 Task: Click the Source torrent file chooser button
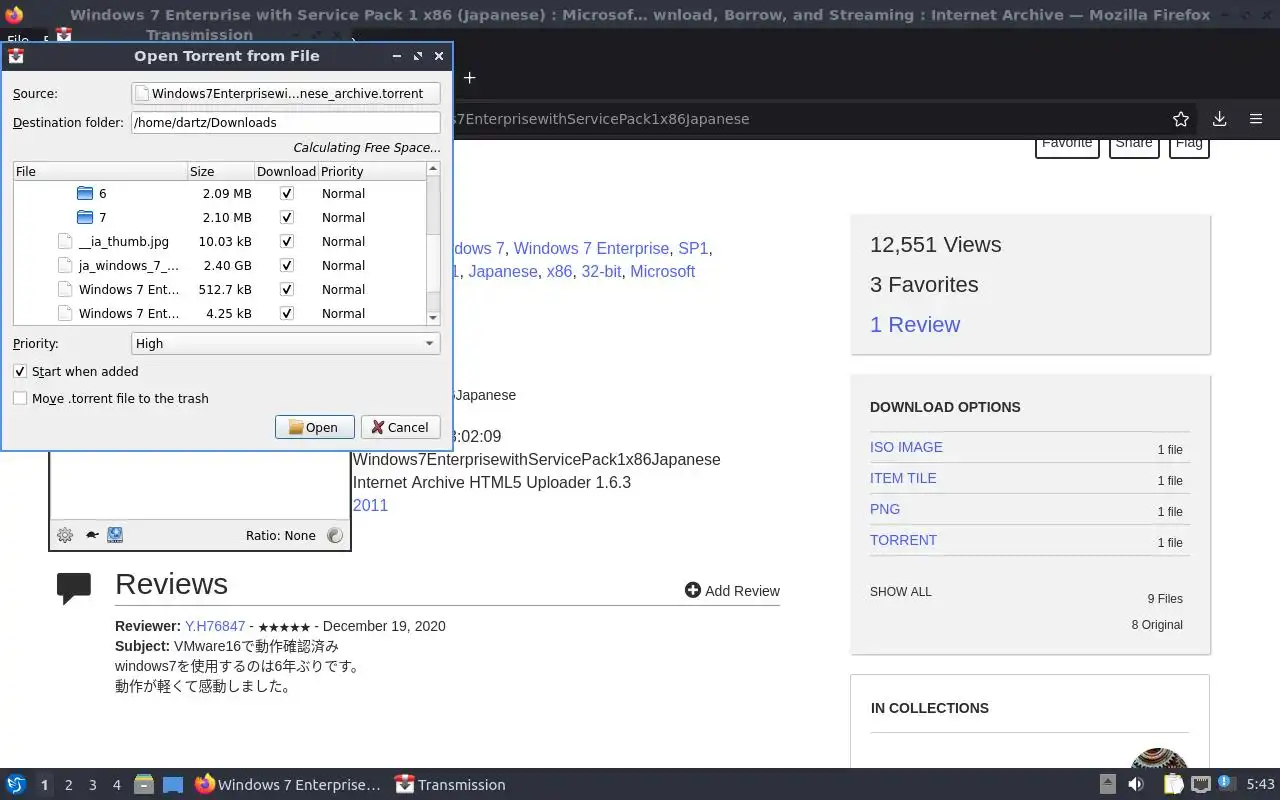[x=286, y=93]
